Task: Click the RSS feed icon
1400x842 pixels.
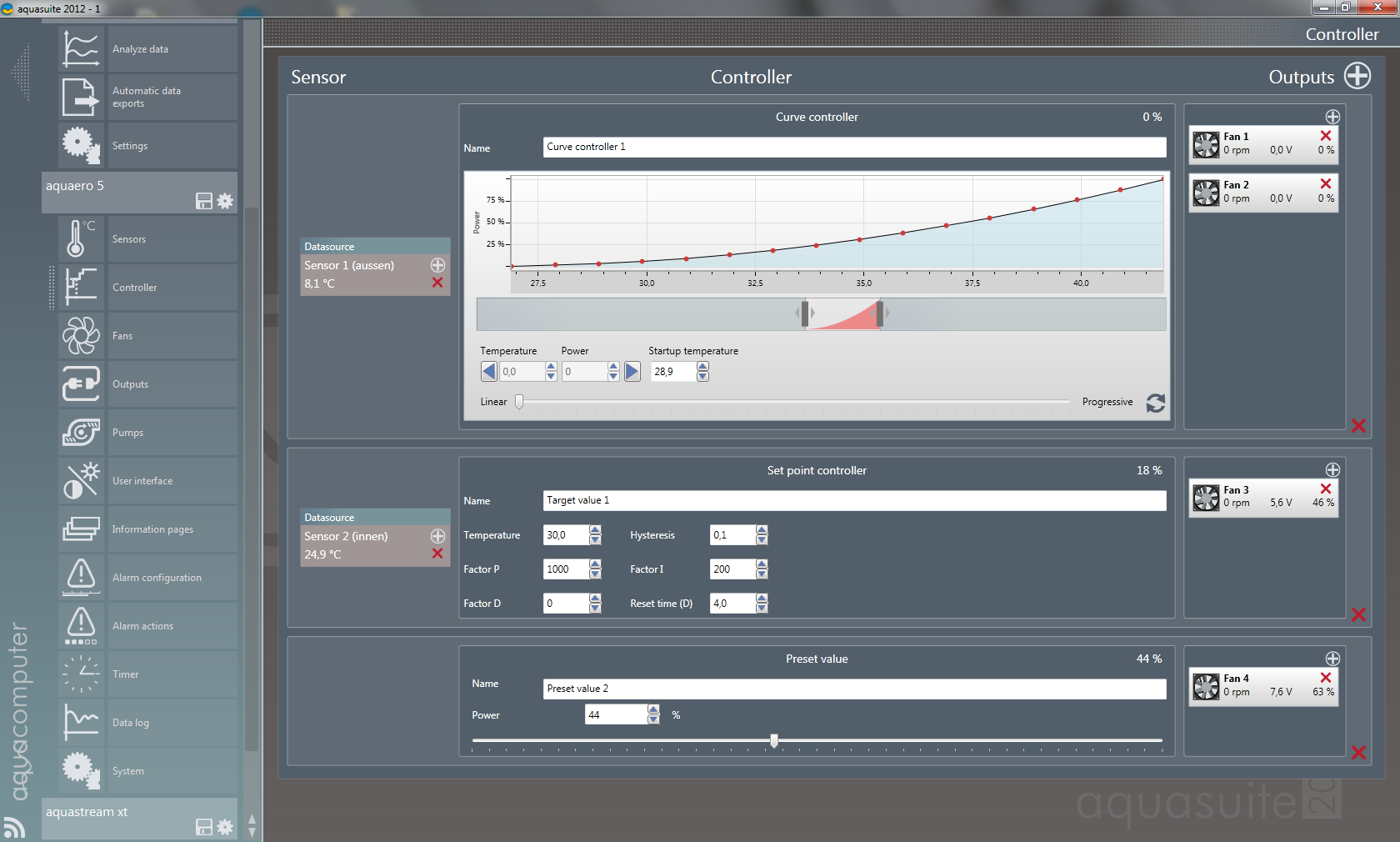Action: [14, 827]
